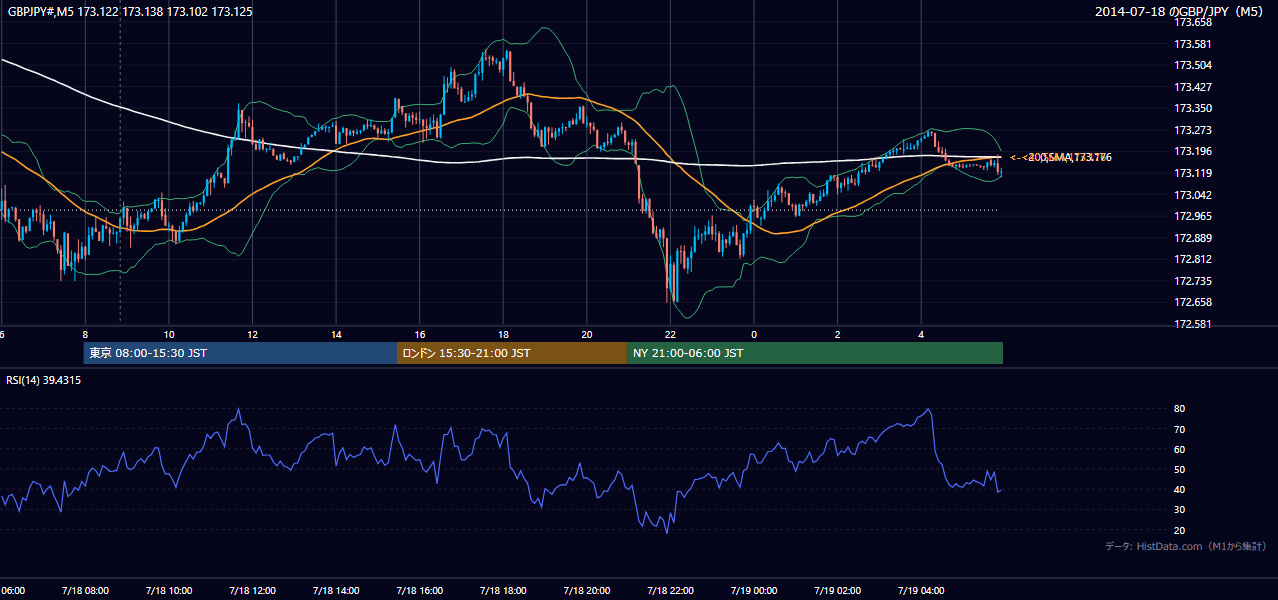This screenshot has width=1278, height=600.
Task: Click the 7/18 22:00 timestamp on bottom axis
Action: [671, 590]
